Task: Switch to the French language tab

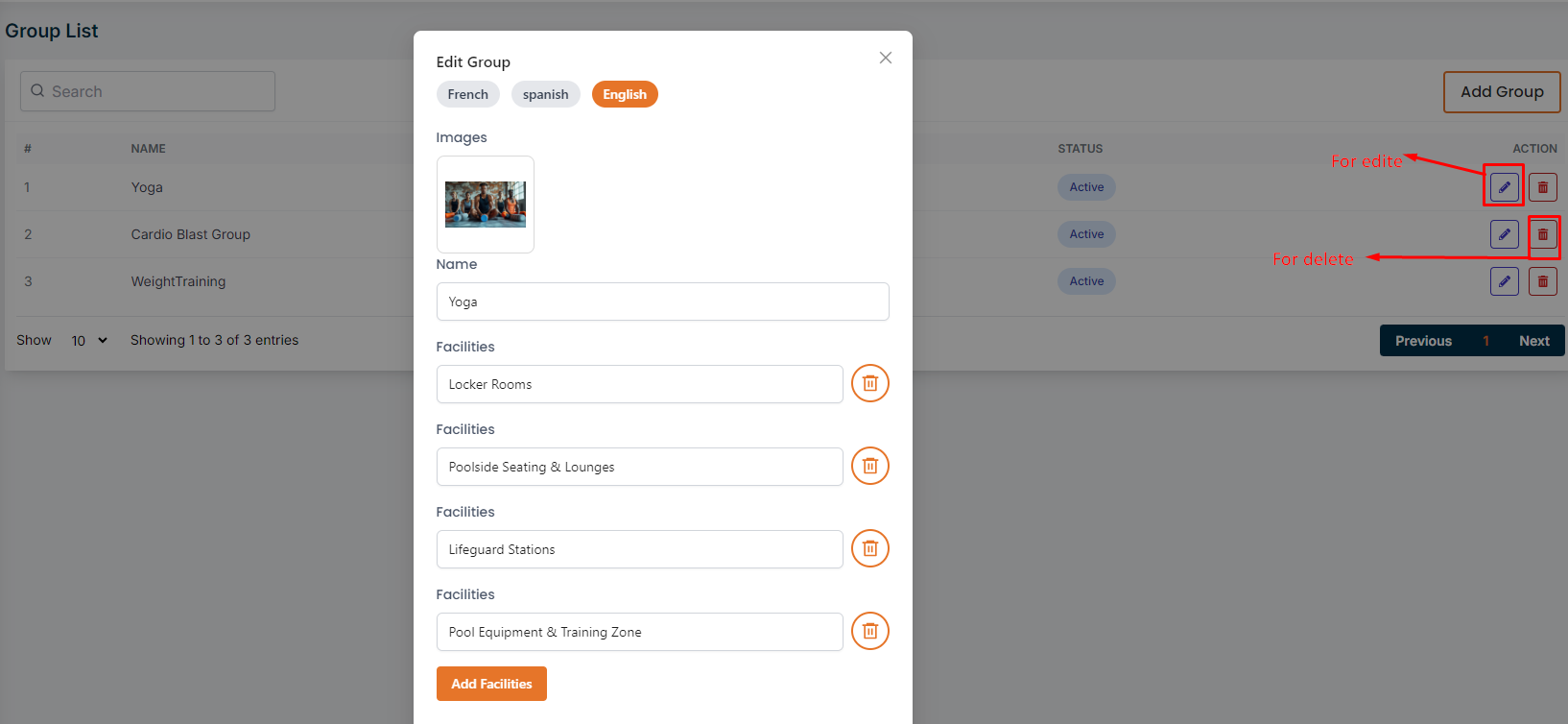Action: [467, 94]
